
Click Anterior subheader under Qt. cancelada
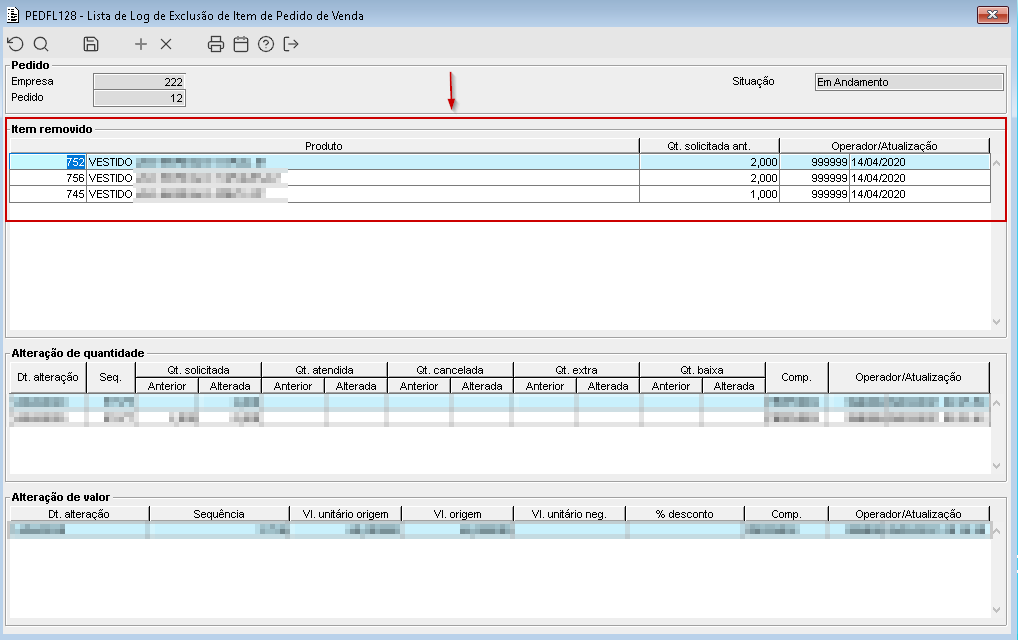coord(419,386)
